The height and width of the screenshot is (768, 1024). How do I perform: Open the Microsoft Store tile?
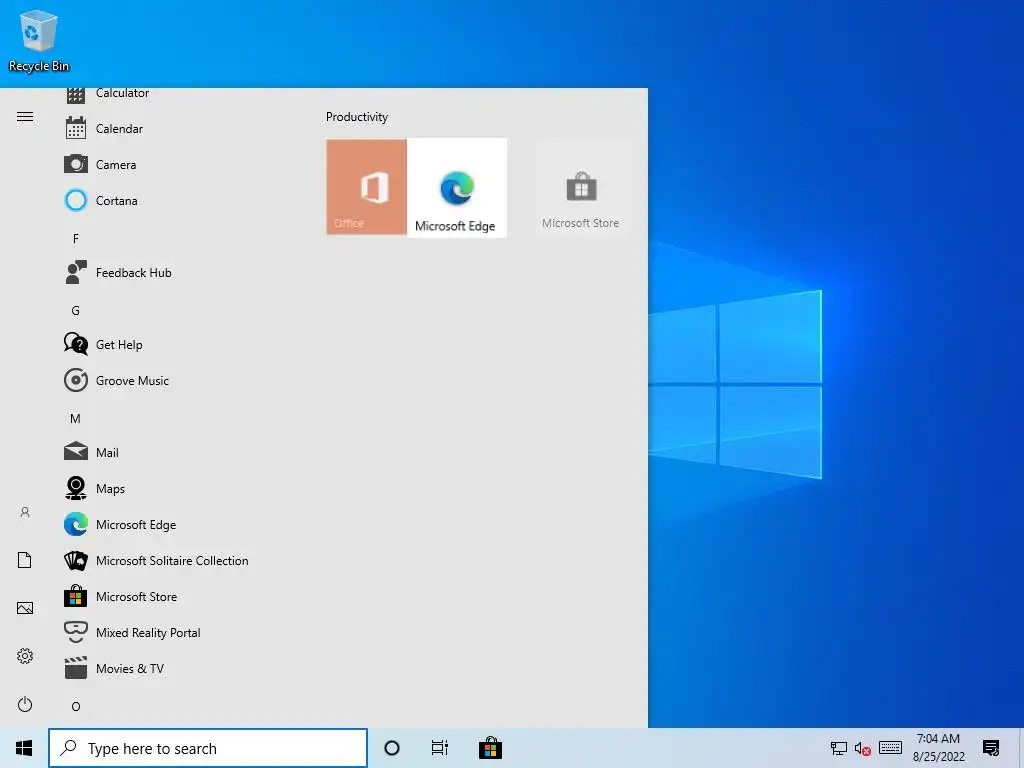point(581,187)
